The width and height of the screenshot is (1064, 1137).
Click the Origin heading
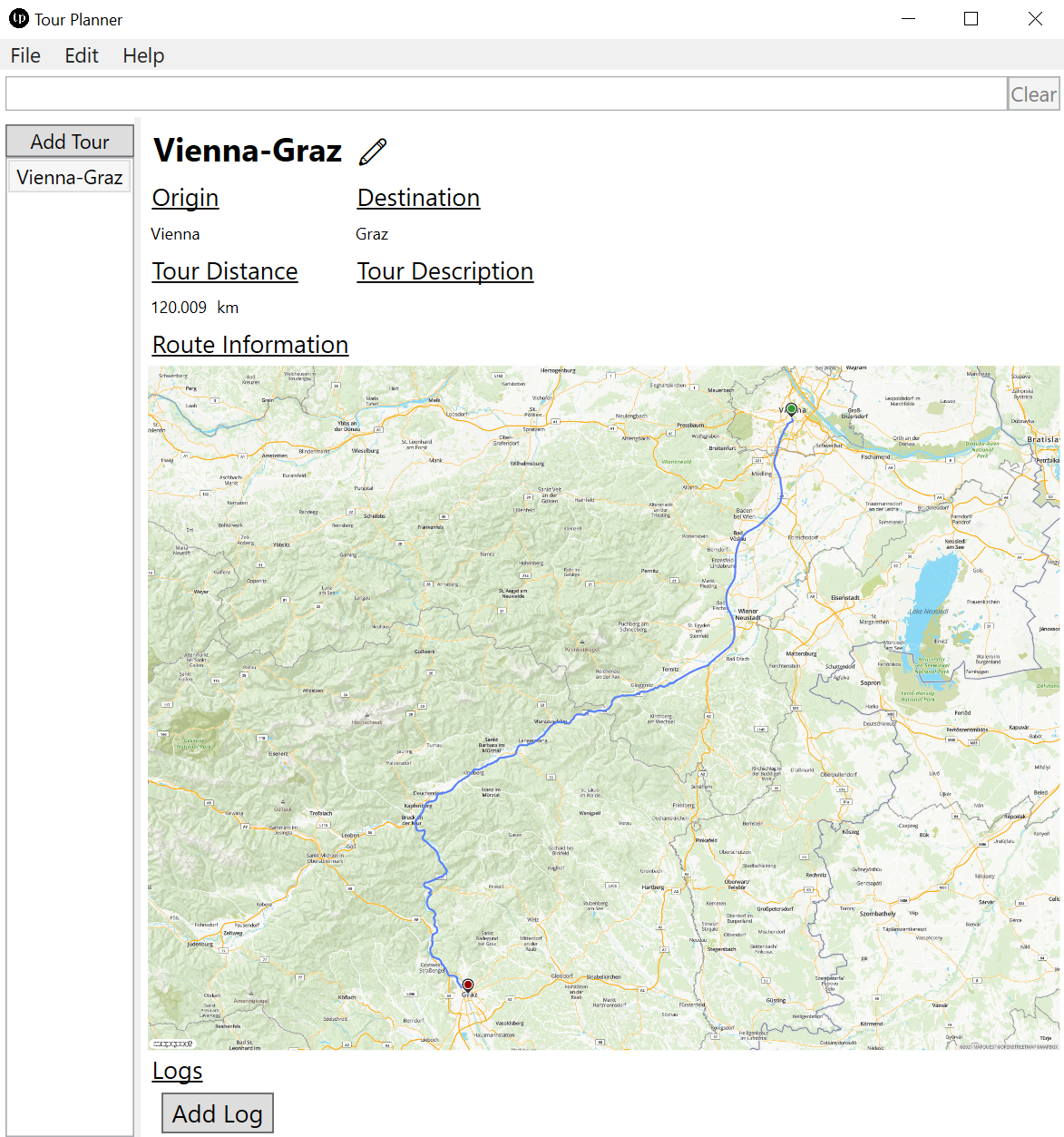click(x=185, y=198)
